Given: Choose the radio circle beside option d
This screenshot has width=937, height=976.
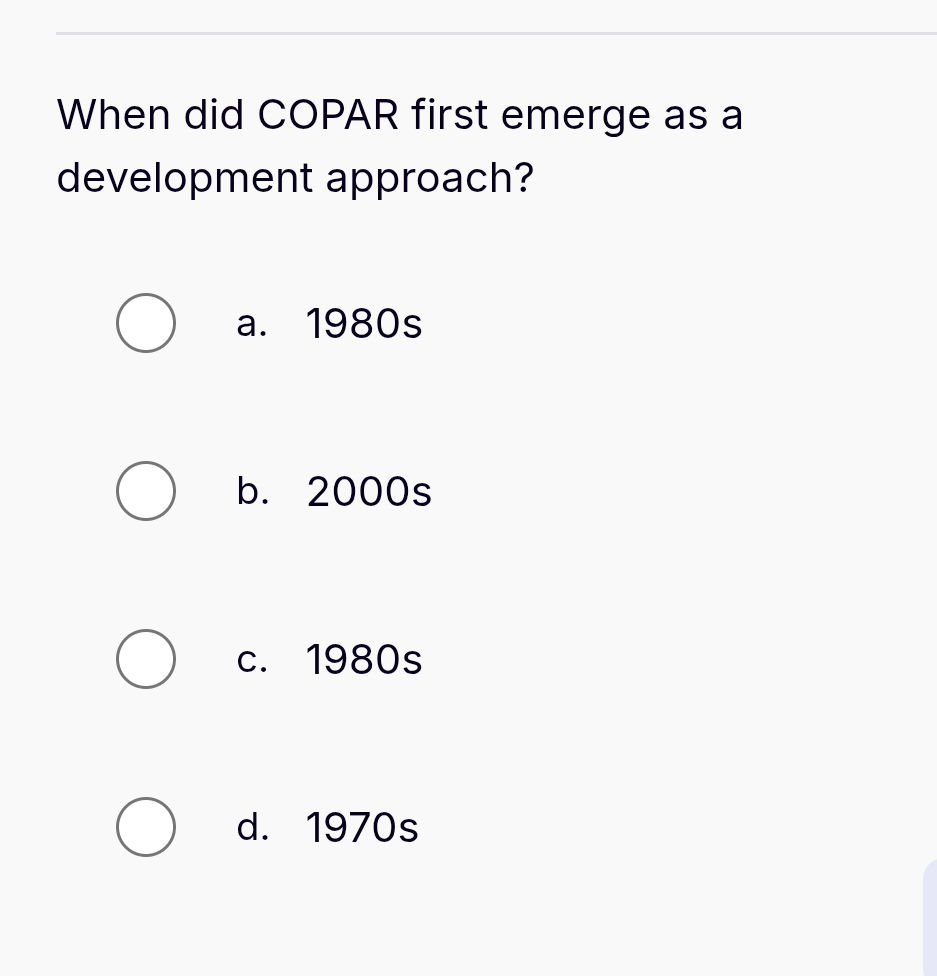Looking at the screenshot, I should coord(146,827).
